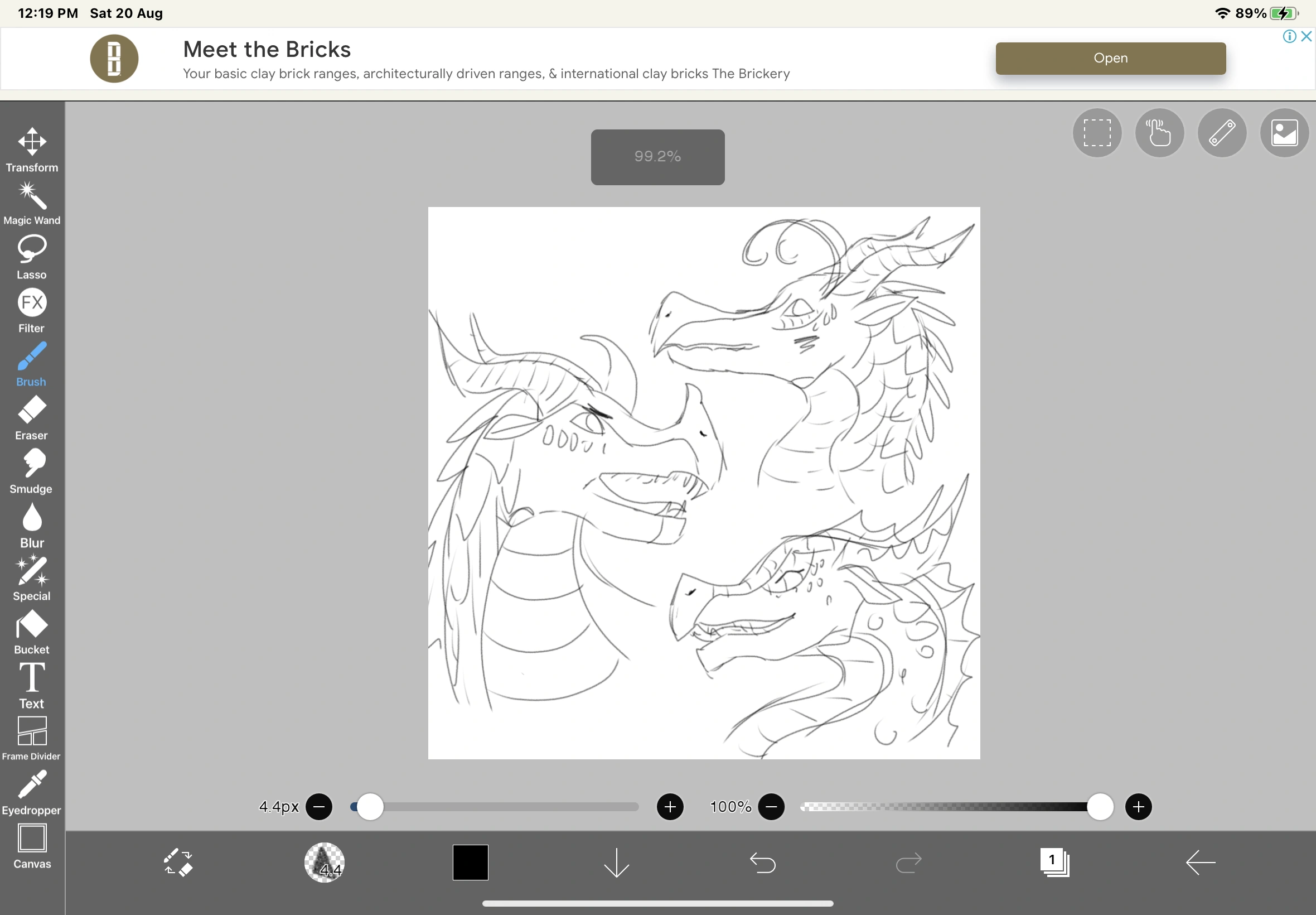This screenshot has width=1316, height=915.
Task: Undo the last brush stroke
Action: [x=763, y=862]
